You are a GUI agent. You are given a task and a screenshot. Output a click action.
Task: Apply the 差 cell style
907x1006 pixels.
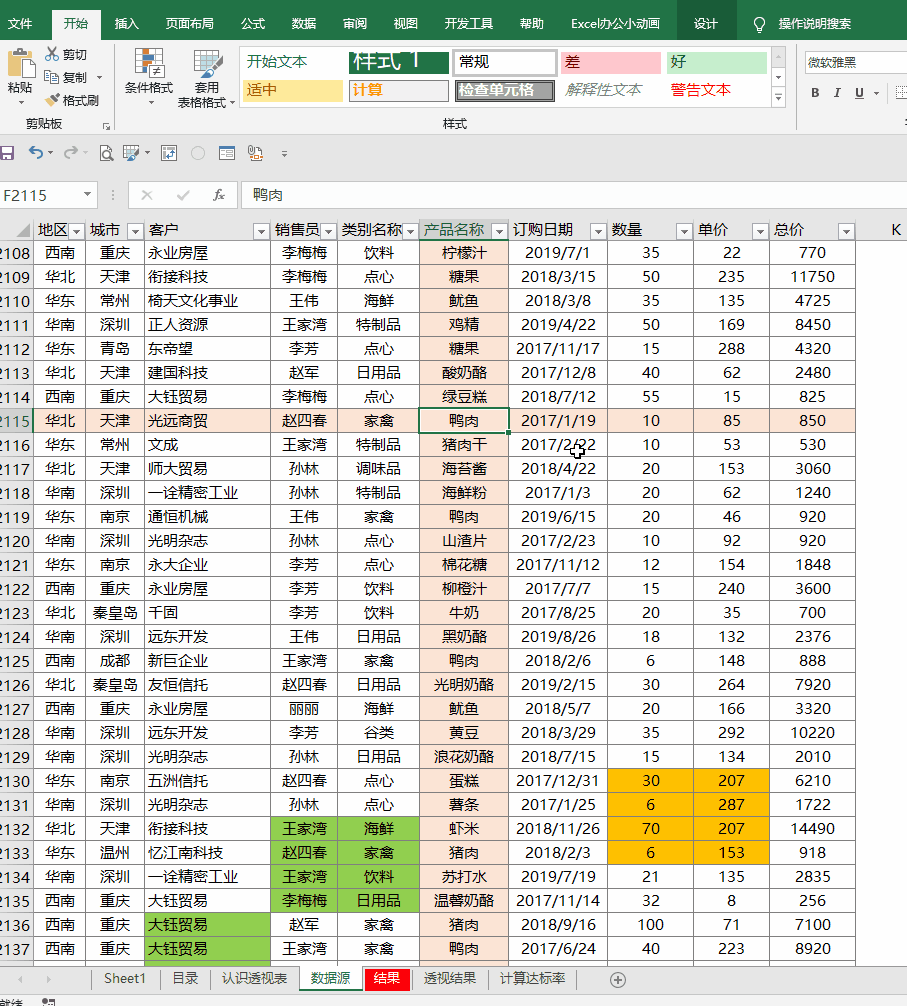pyautogui.click(x=611, y=62)
